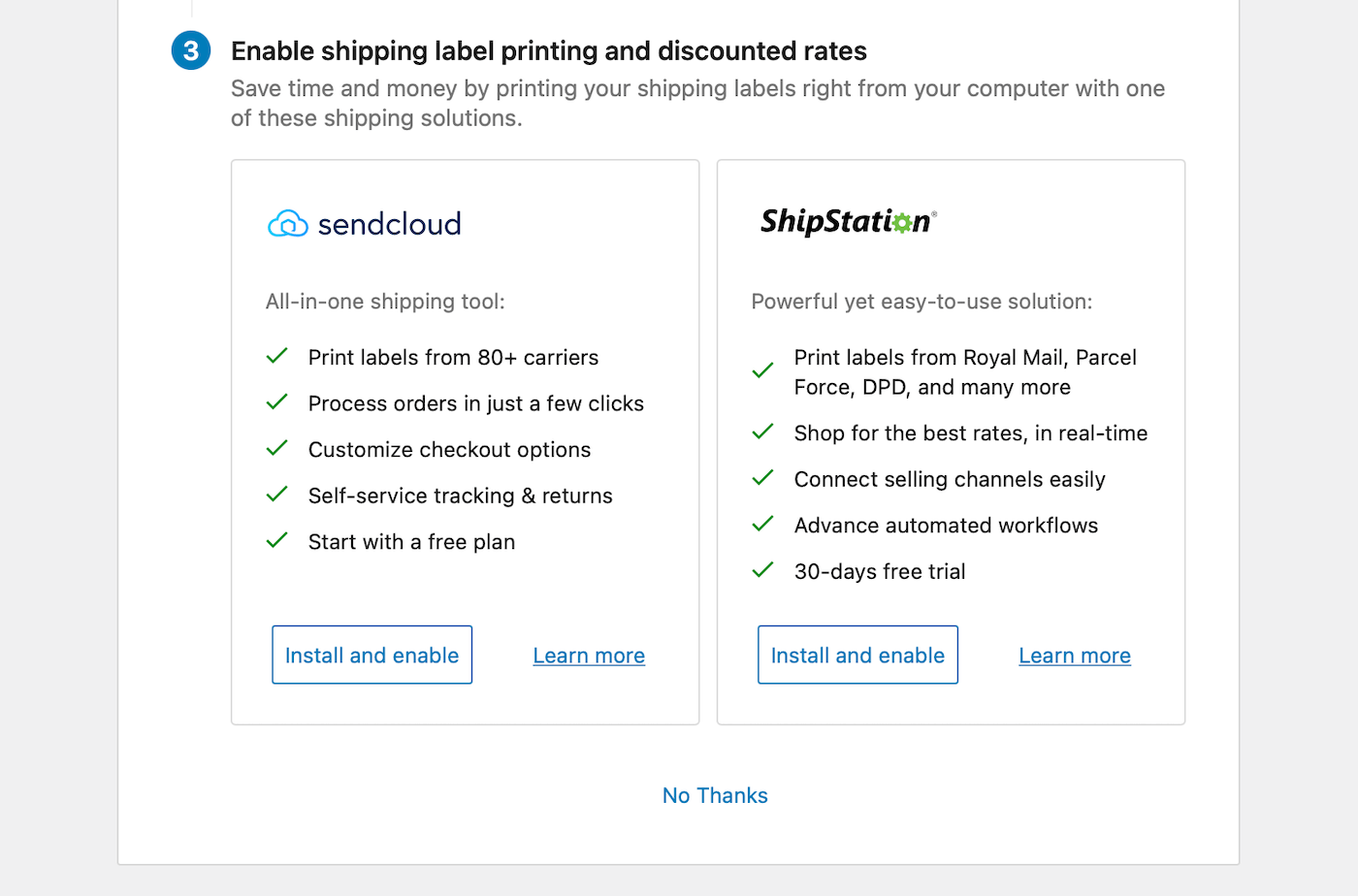The image size is (1358, 896).
Task: Click the Sendcloud cloud logo
Action: coord(287,224)
